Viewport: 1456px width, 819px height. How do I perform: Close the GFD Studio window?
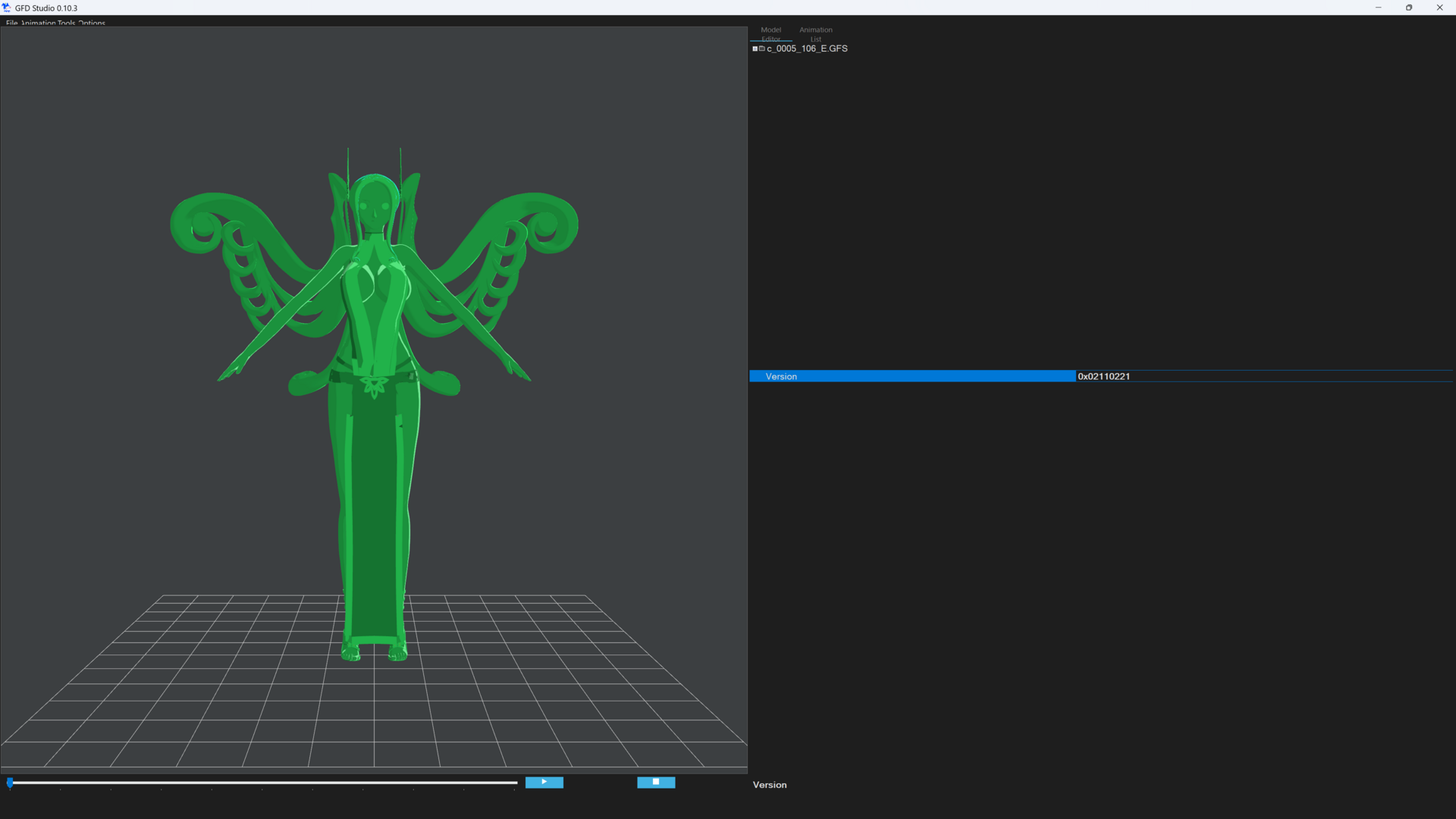(1439, 8)
